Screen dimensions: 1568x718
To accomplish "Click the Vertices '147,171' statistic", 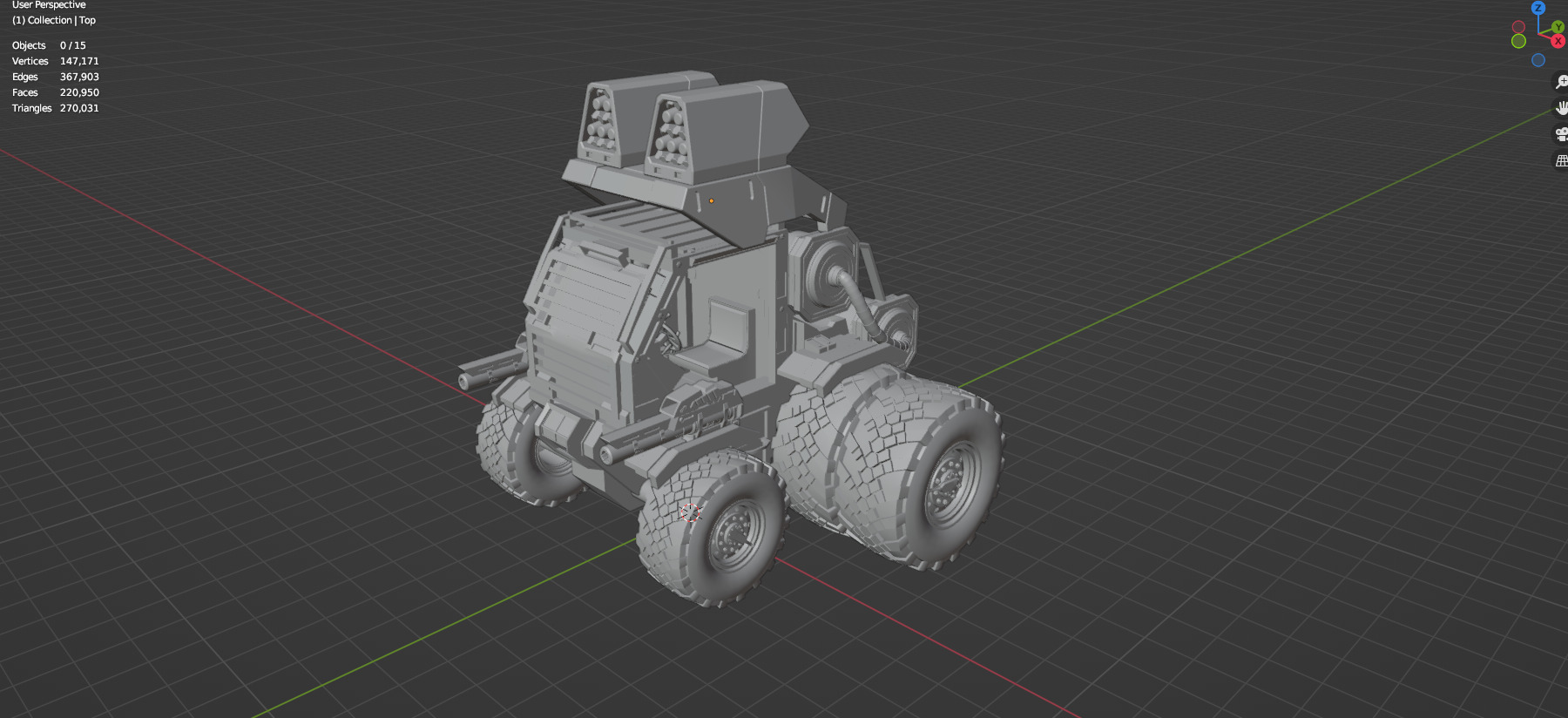I will [79, 61].
